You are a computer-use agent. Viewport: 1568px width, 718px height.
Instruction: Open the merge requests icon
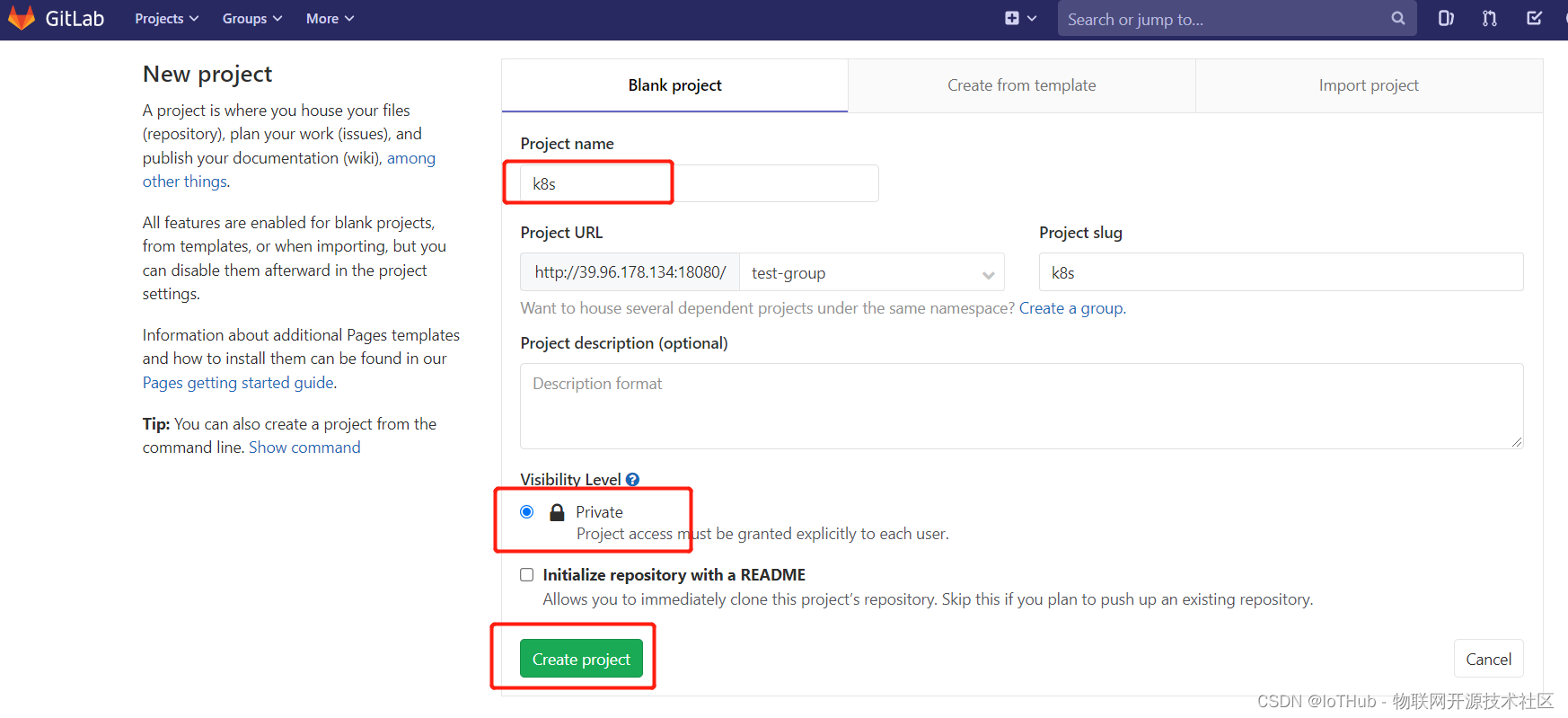coord(1490,18)
